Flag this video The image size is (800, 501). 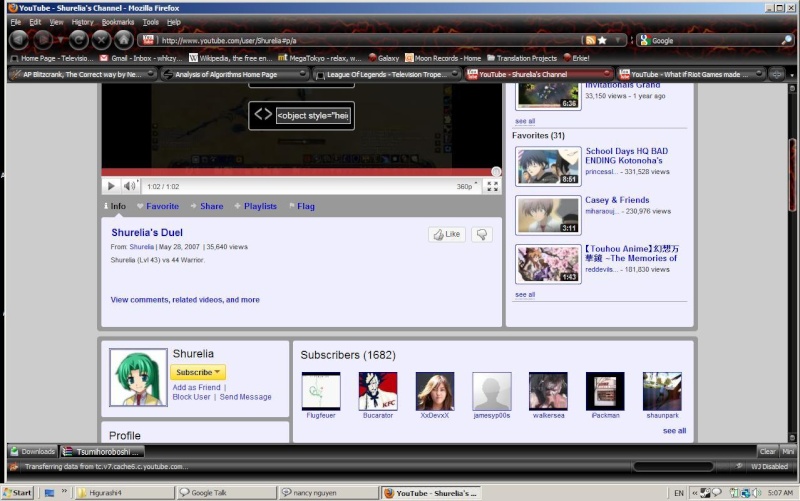click(x=302, y=206)
